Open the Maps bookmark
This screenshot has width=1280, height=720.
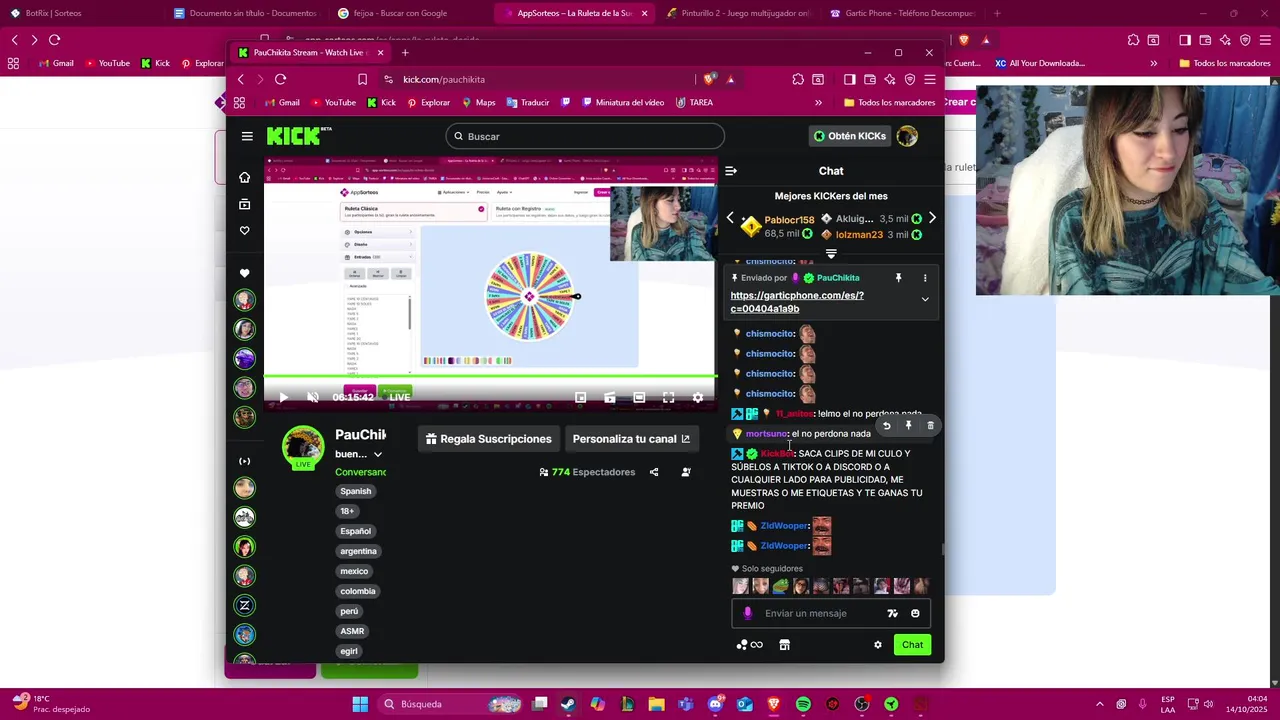tap(478, 102)
